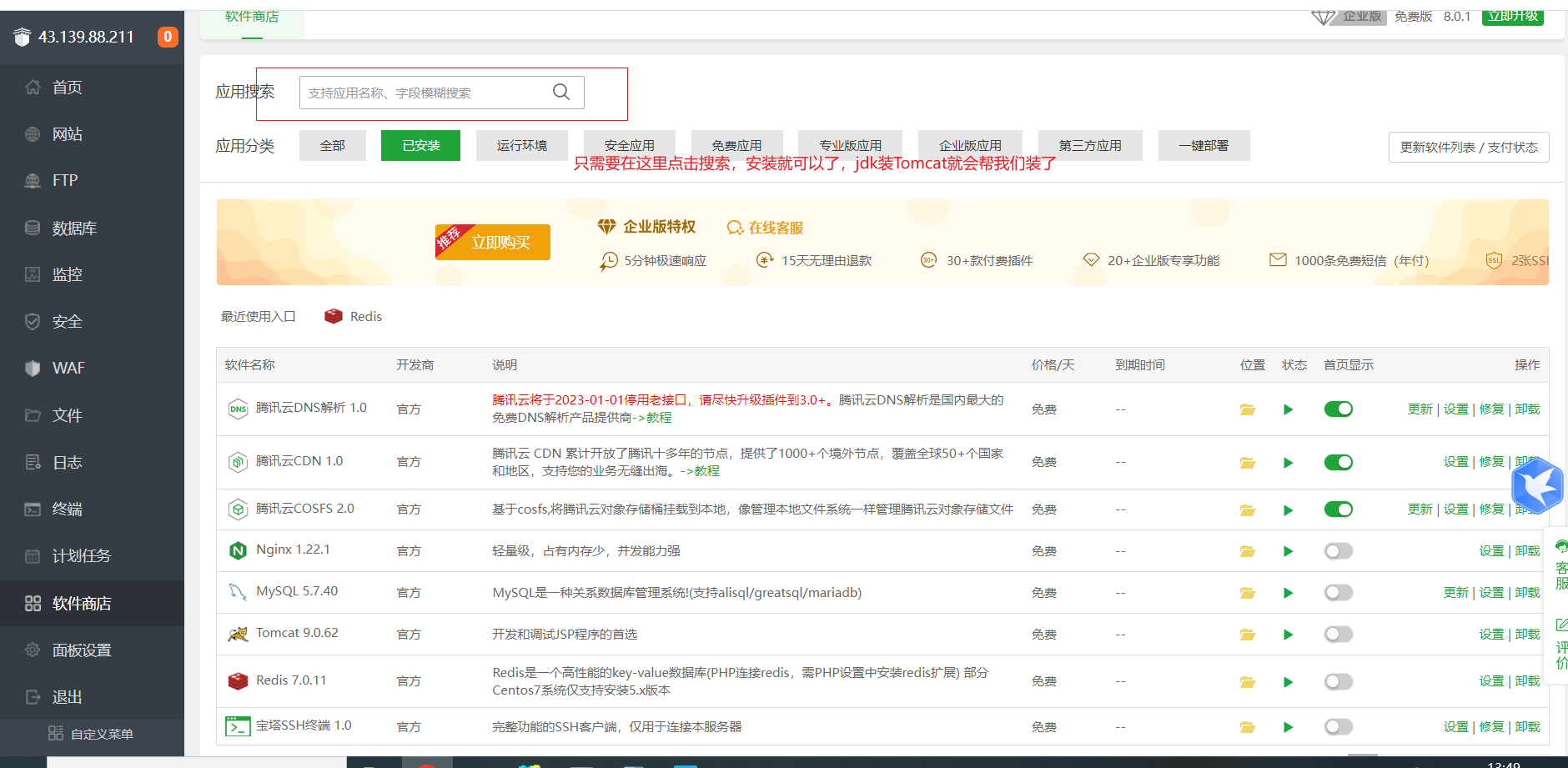This screenshot has width=1568, height=768.
Task: Click the floating blue bird assistant icon
Action: point(1536,484)
